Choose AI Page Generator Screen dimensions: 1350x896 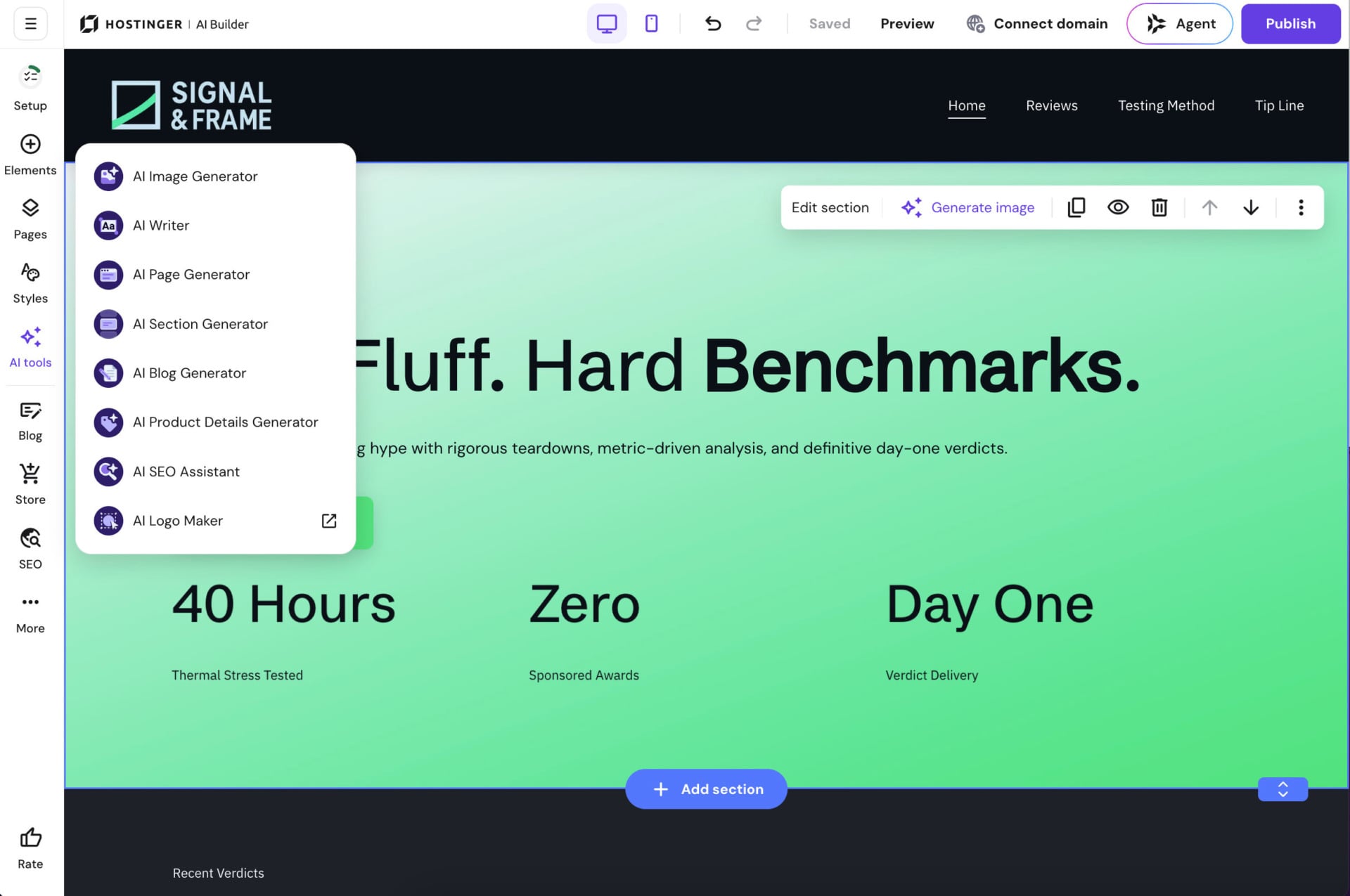215,275
